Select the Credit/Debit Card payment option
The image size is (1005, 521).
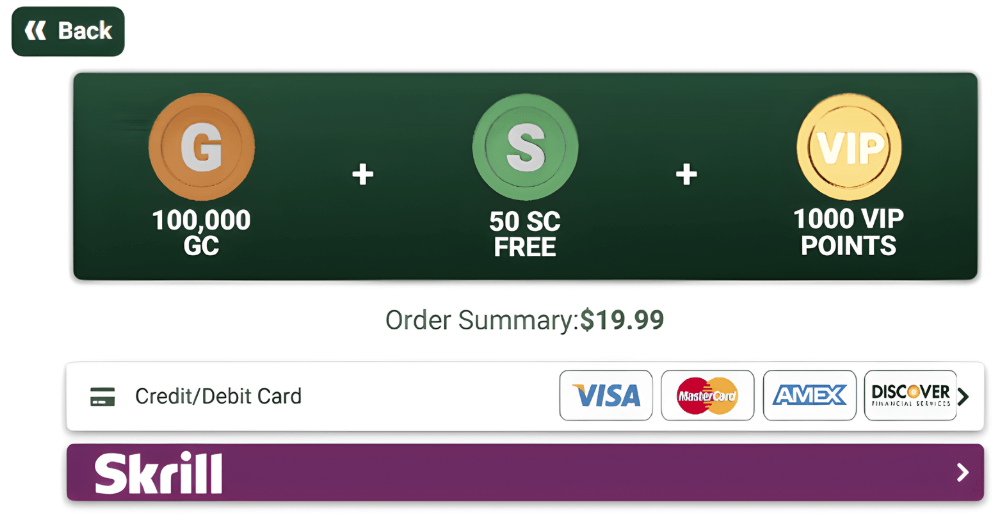[x=218, y=397]
